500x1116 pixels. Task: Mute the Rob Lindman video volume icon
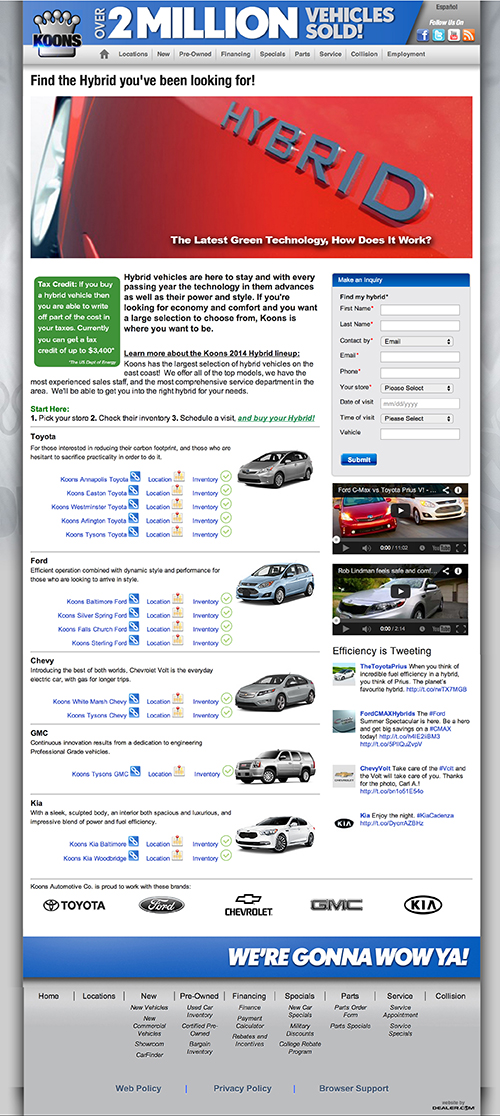366,629
